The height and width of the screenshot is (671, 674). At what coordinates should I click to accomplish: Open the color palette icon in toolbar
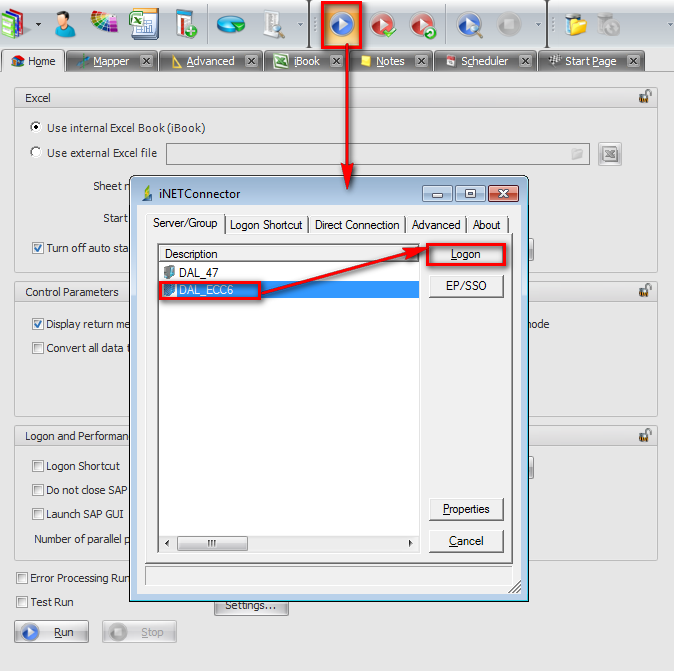point(104,22)
